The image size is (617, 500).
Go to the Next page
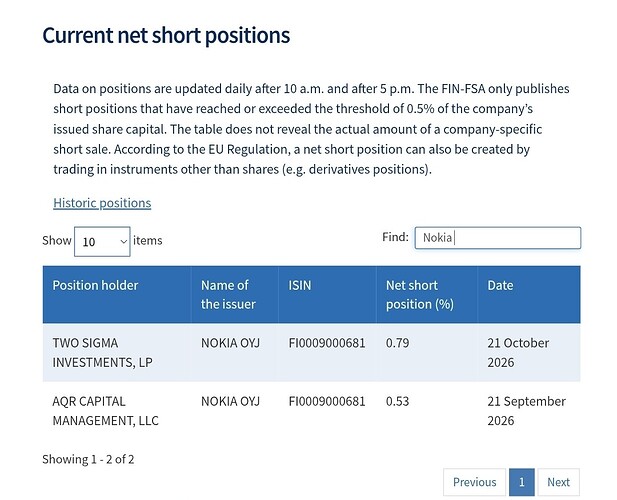tap(558, 482)
